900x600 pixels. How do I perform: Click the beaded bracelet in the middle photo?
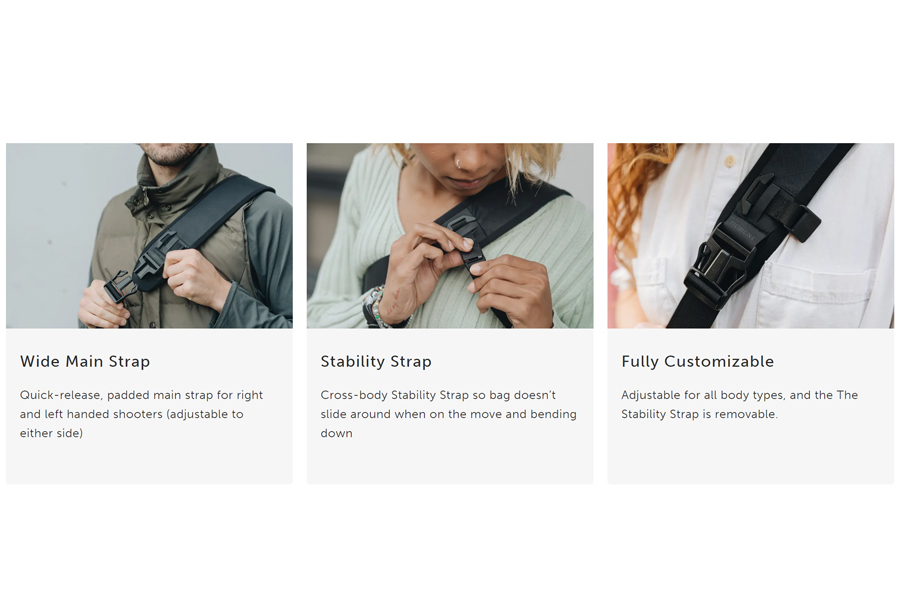(376, 307)
